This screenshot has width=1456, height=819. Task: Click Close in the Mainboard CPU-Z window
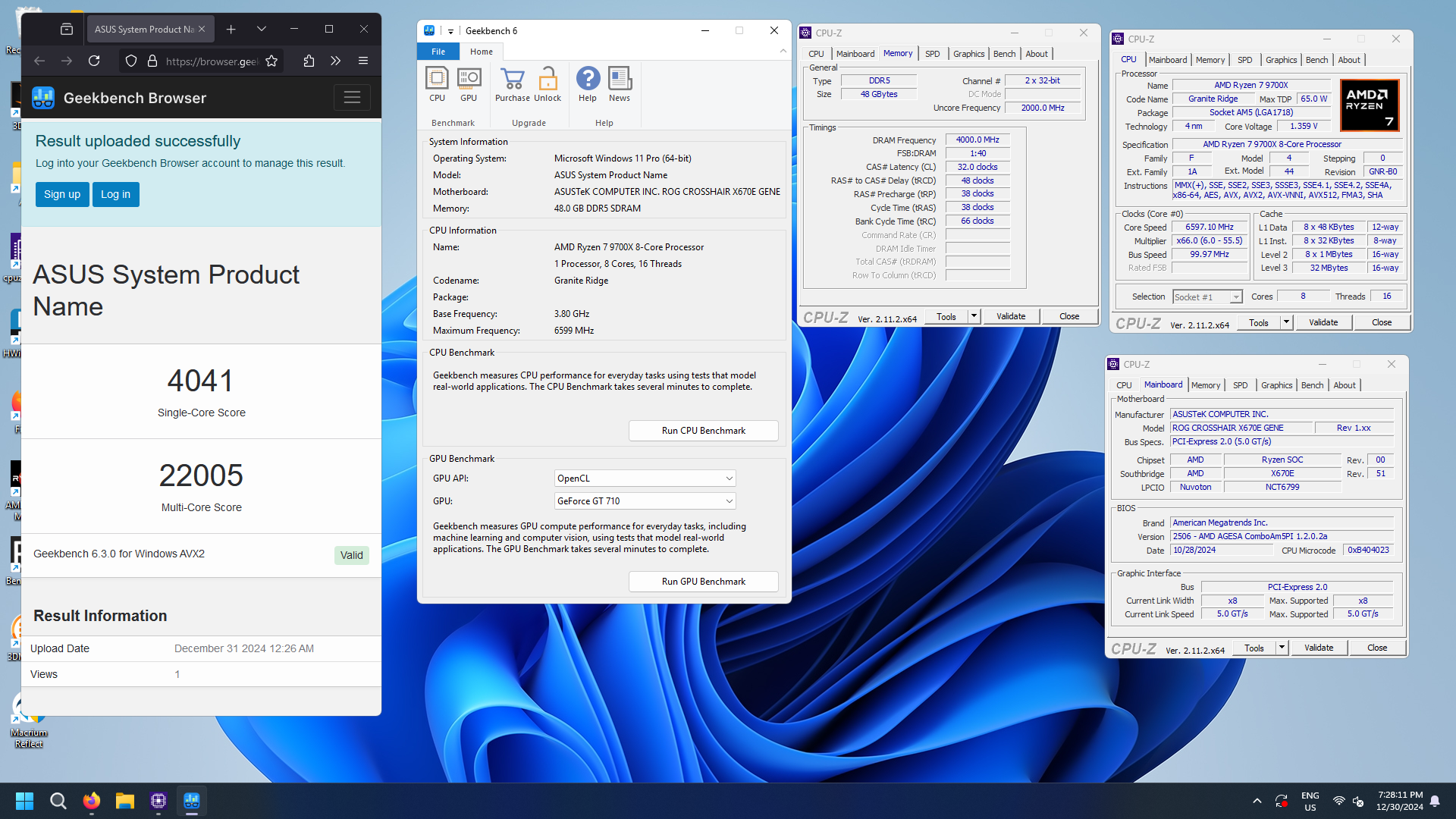pyautogui.click(x=1377, y=648)
